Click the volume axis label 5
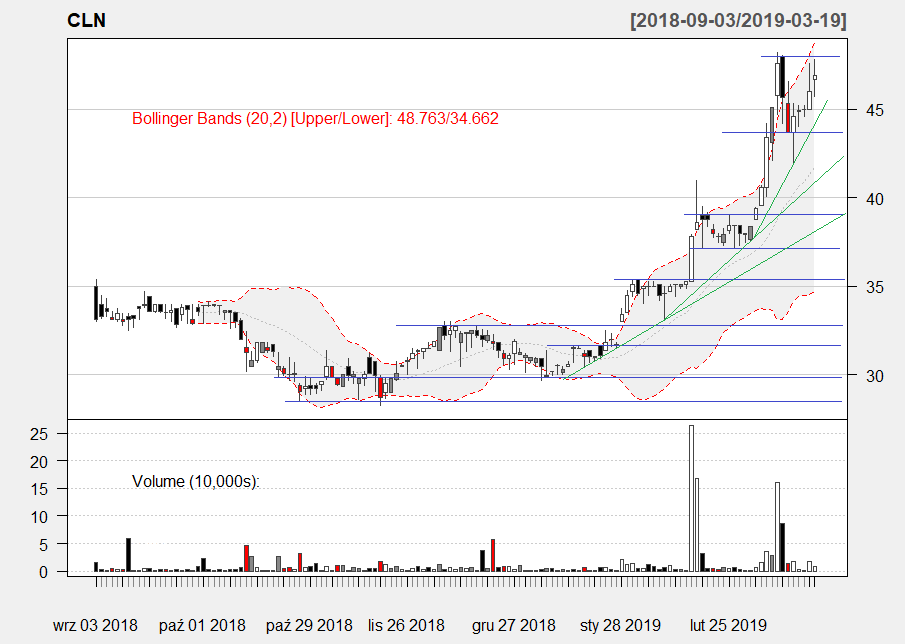The image size is (905, 644). (x=44, y=545)
